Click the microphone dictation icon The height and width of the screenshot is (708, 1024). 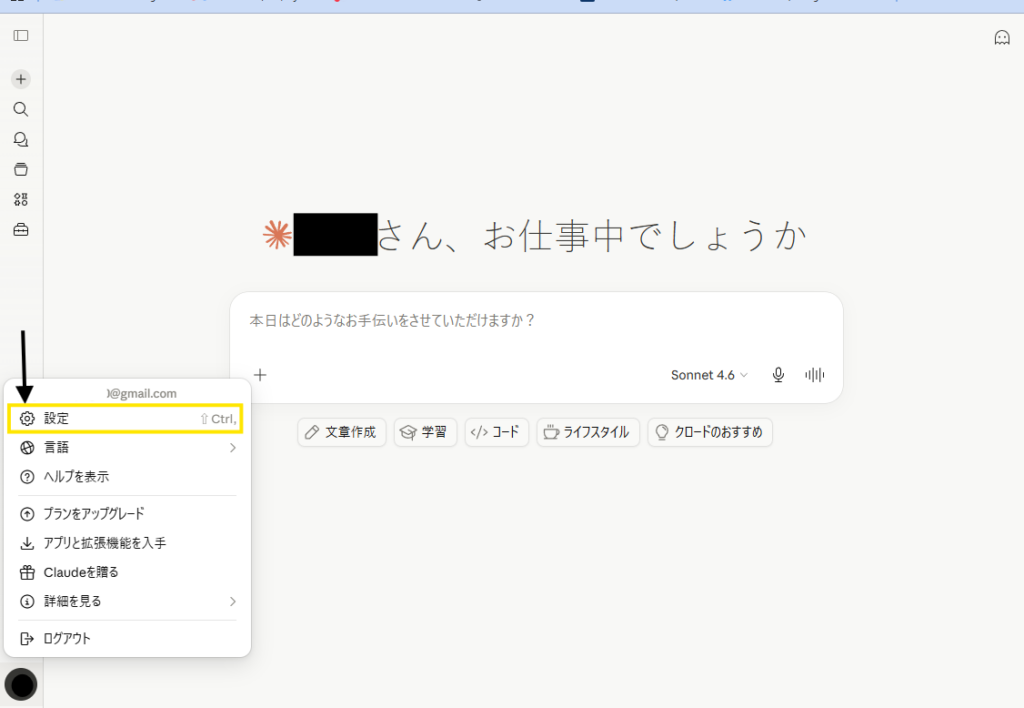tap(778, 375)
